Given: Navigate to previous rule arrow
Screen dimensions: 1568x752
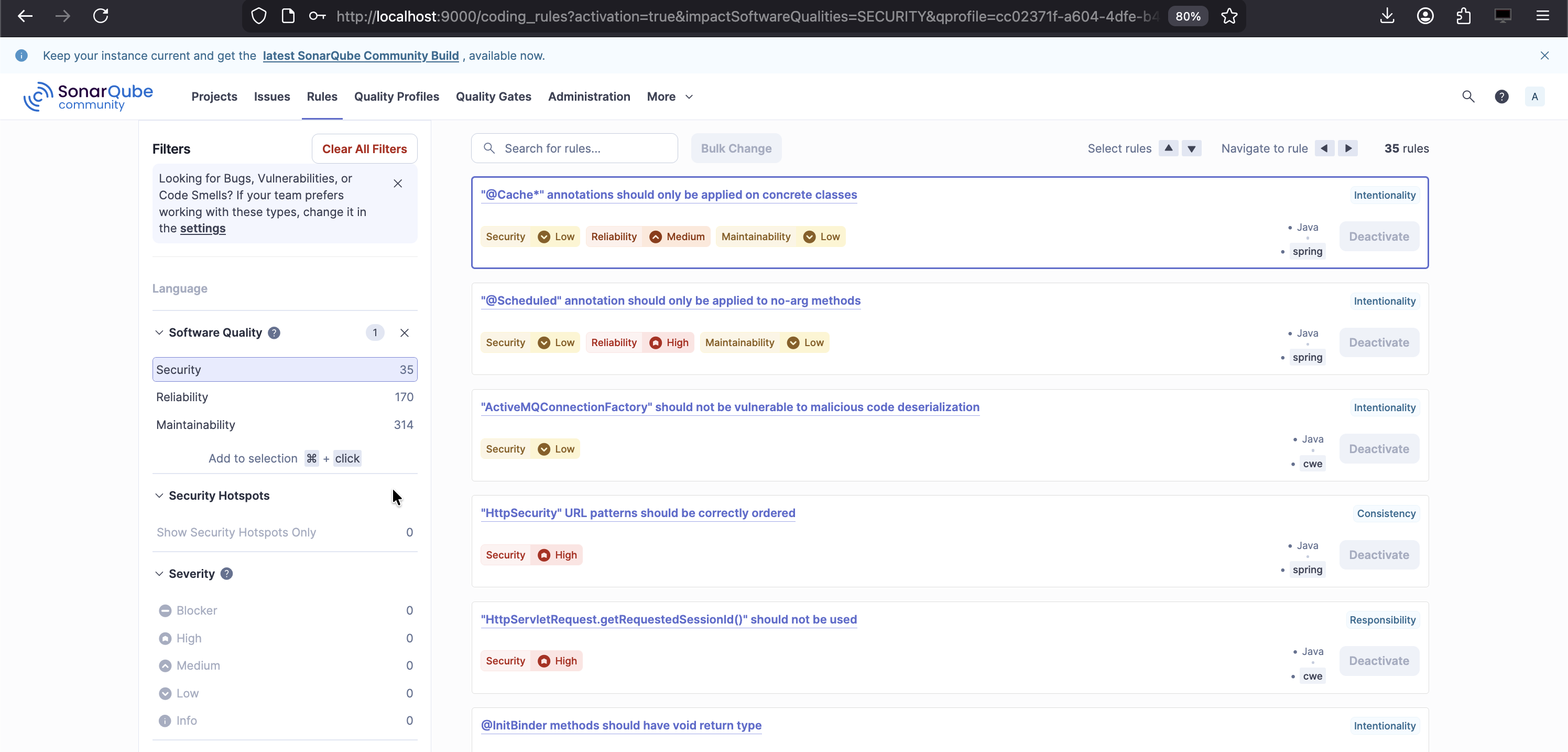Looking at the screenshot, I should click(x=1324, y=148).
